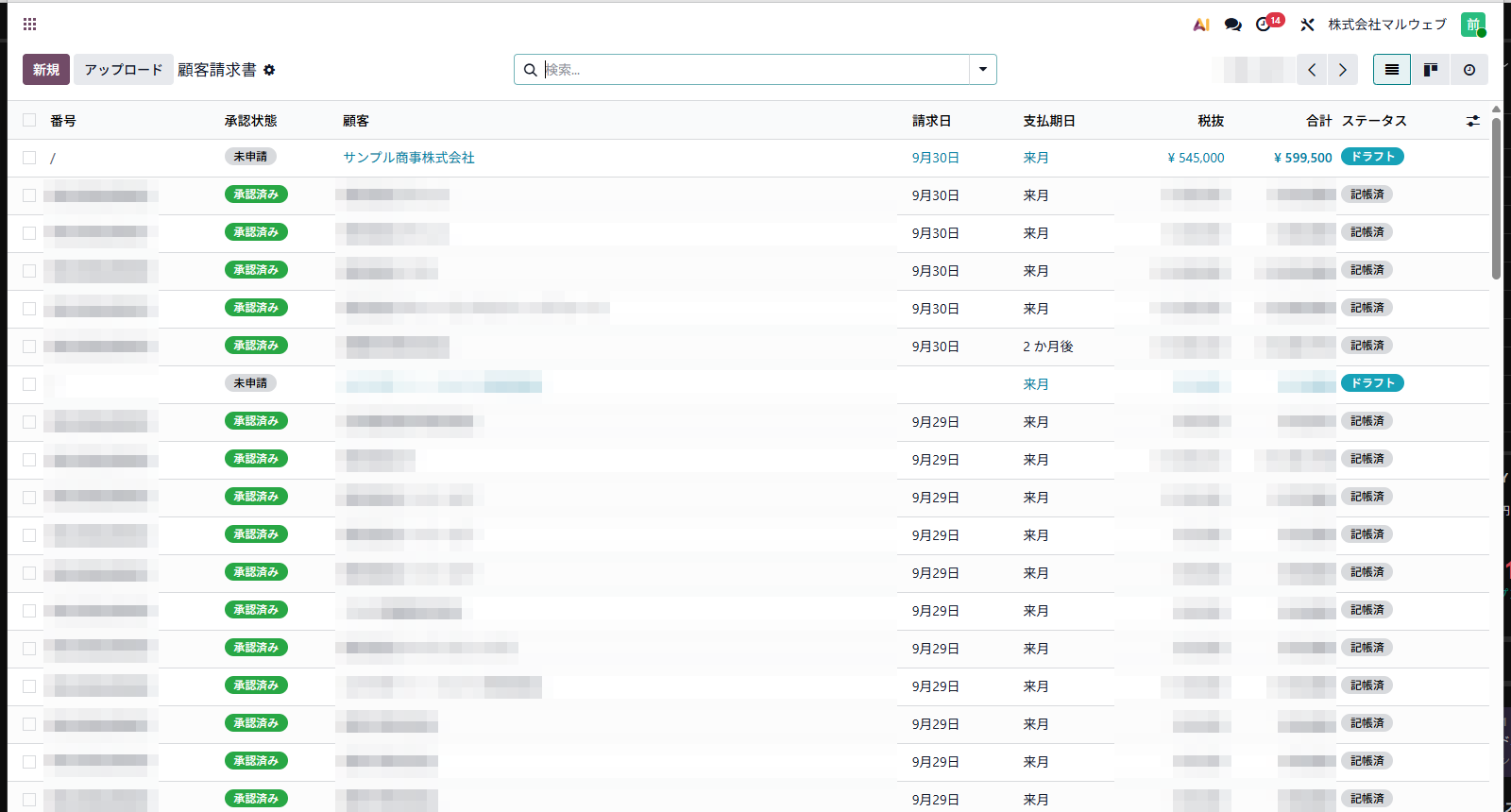The image size is (1511, 812).
Task: Open the green user avatar menu
Action: [1473, 25]
